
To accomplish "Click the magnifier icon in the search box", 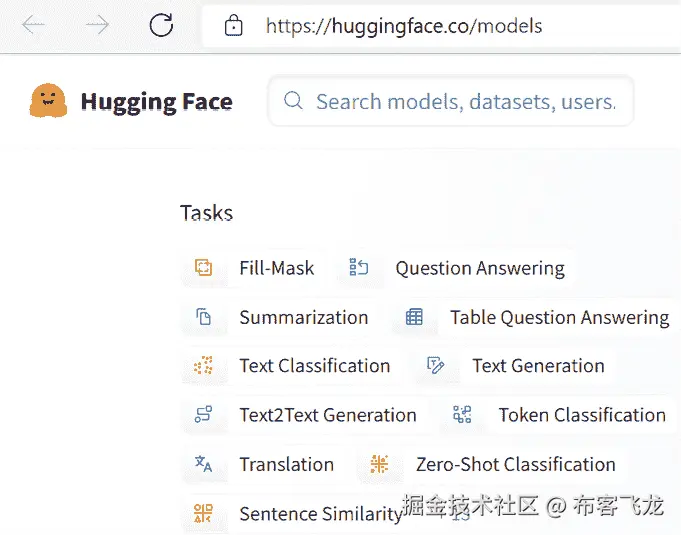I will [293, 101].
